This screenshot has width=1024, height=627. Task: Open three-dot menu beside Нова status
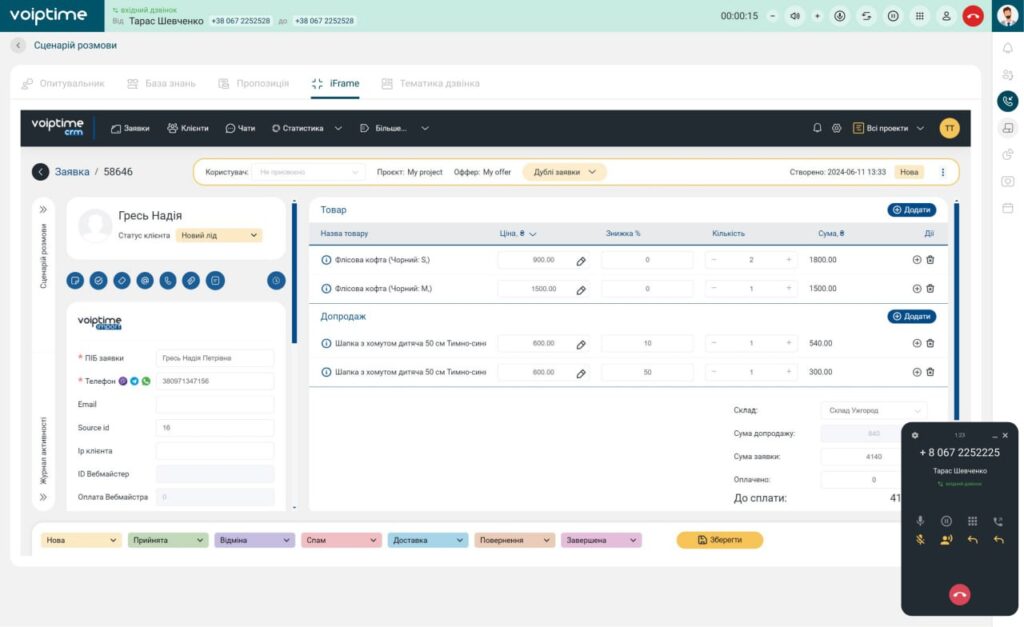942,172
